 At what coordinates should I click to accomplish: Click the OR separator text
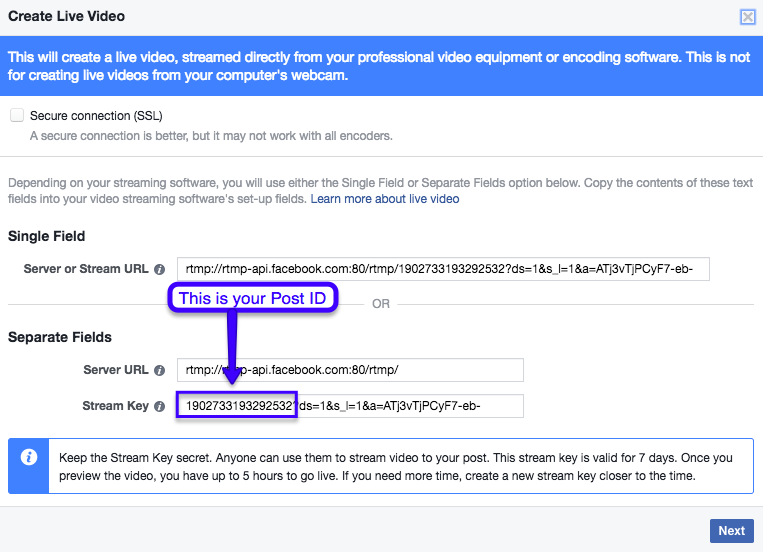point(381,304)
